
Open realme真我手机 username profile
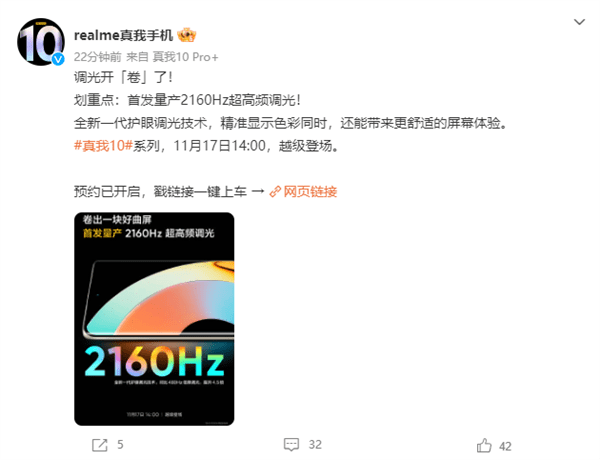pos(123,35)
